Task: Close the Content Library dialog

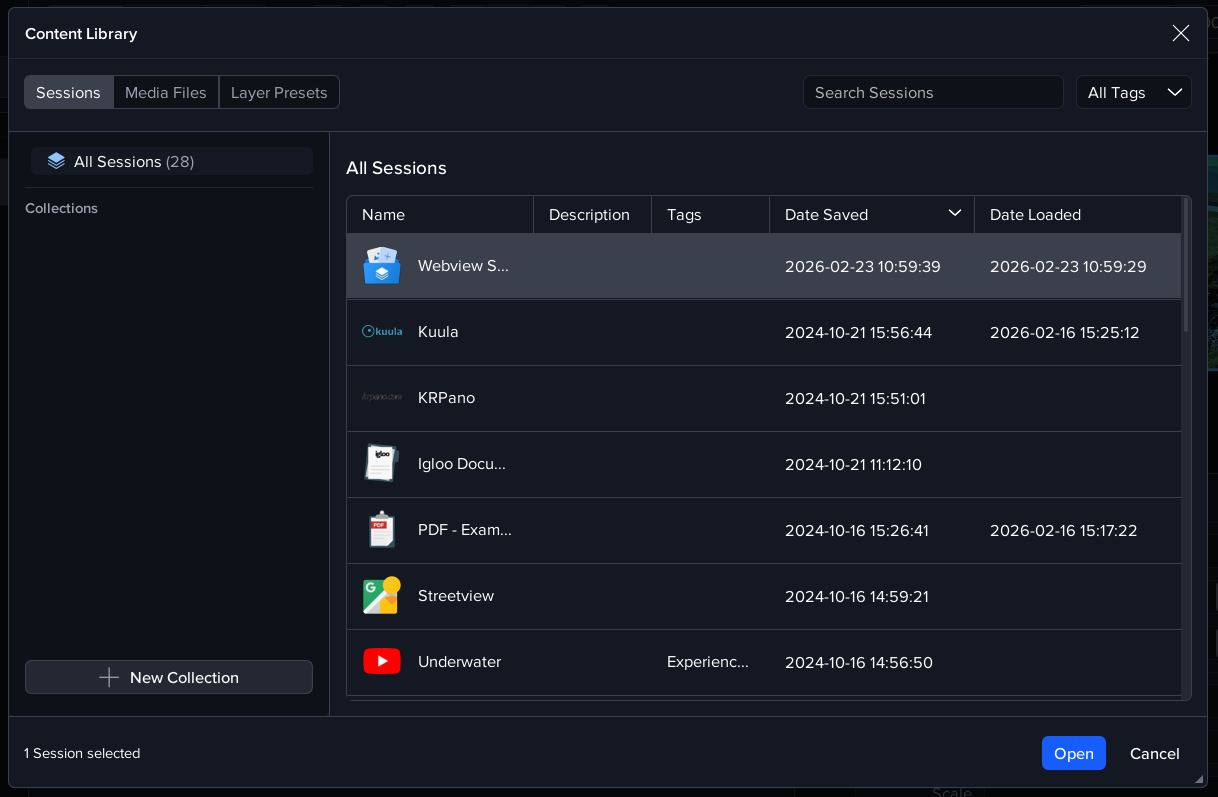Action: point(1180,33)
